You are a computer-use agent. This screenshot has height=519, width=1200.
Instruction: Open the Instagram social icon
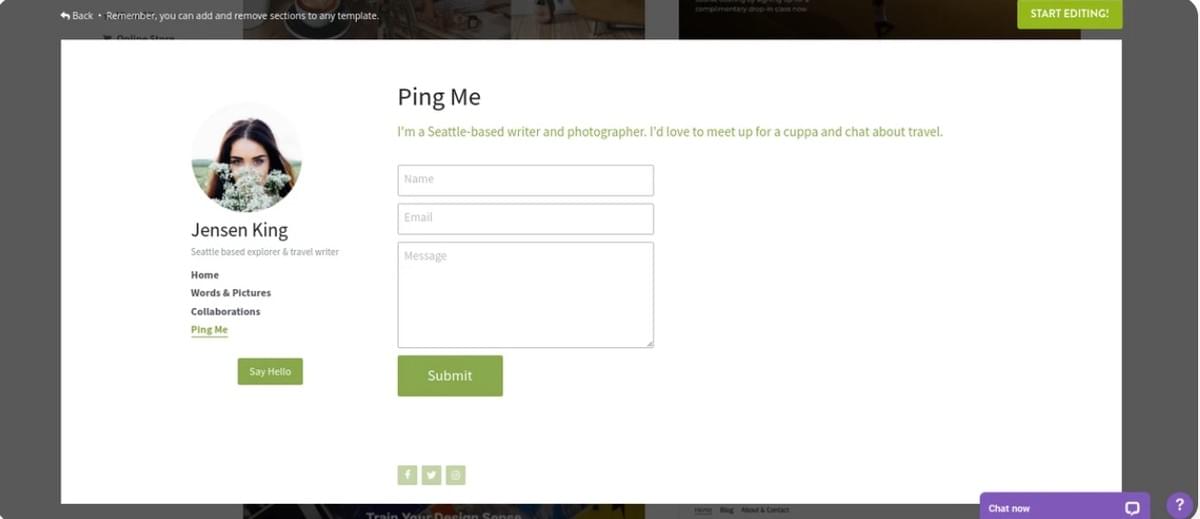[455, 475]
